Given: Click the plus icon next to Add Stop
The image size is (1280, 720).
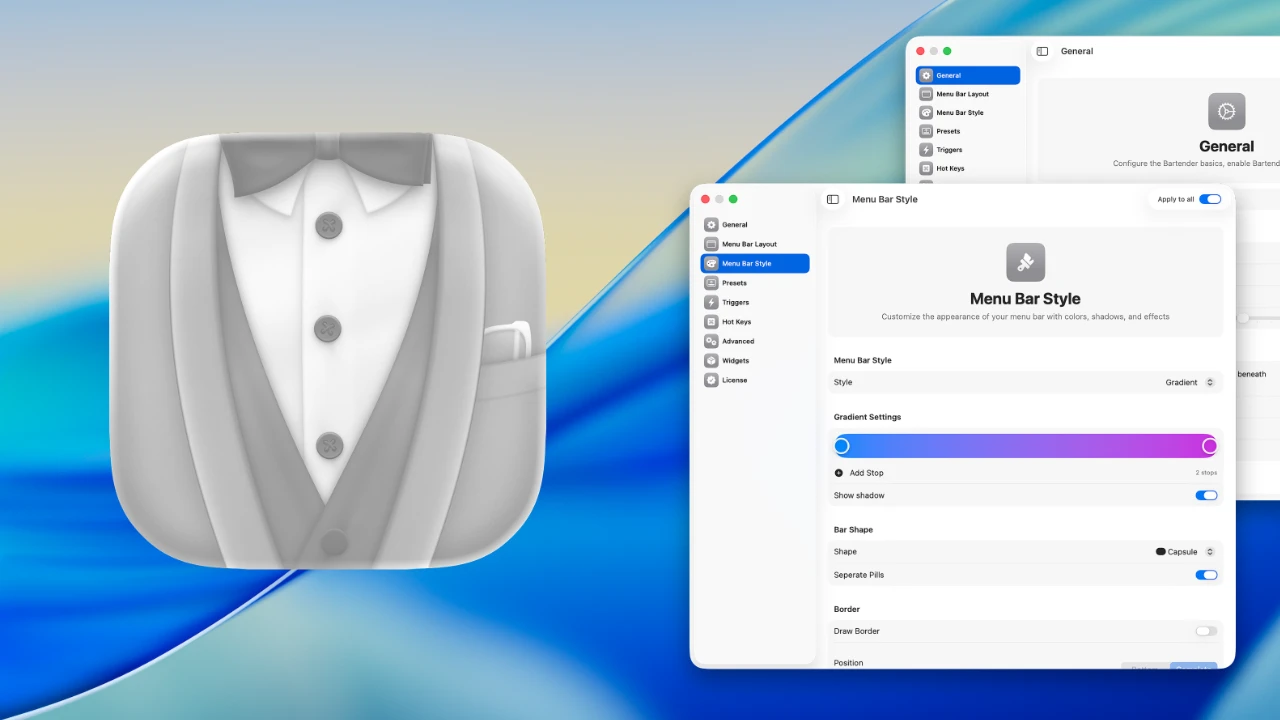Looking at the screenshot, I should point(839,473).
